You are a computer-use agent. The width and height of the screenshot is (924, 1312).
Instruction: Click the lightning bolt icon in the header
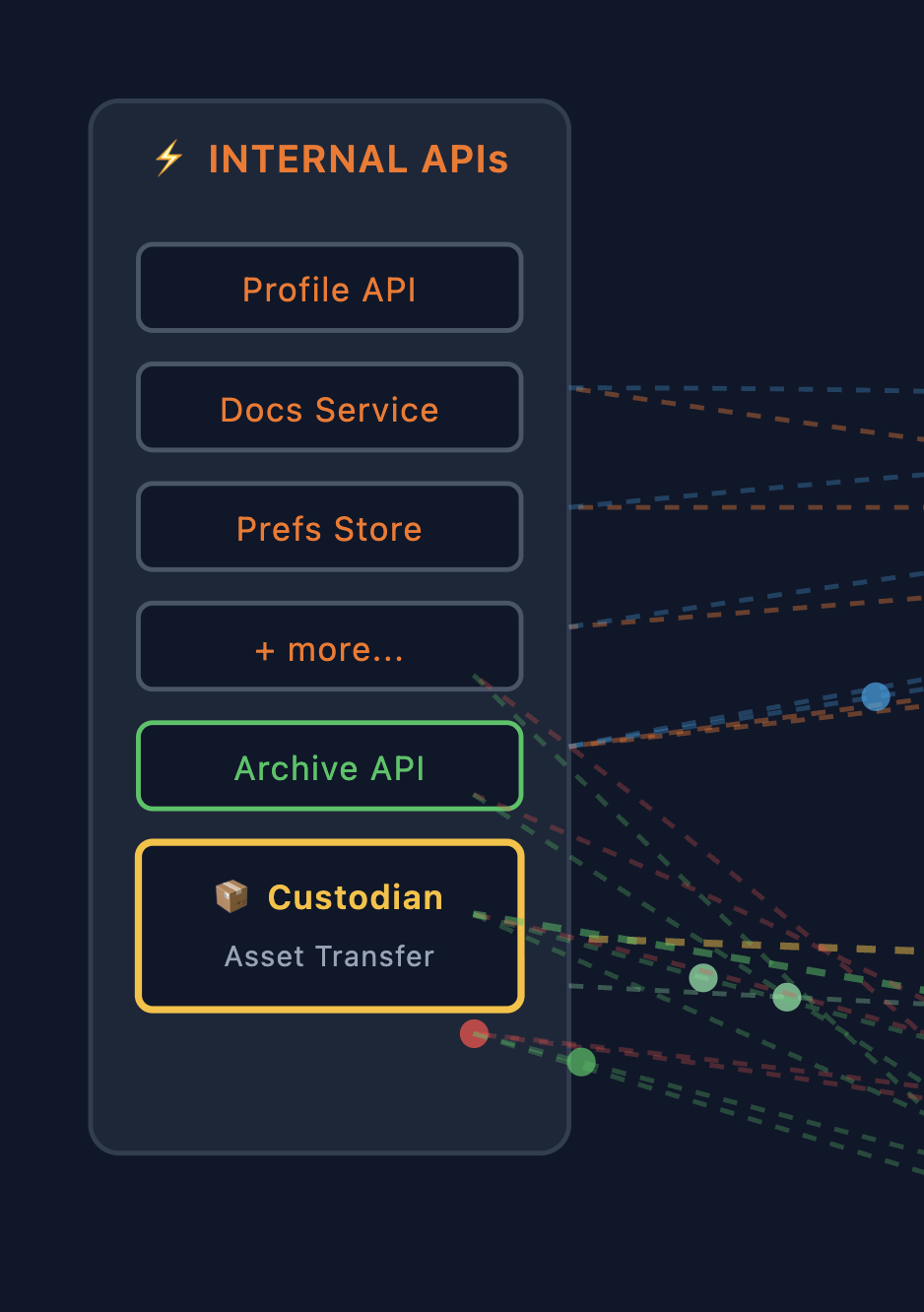(169, 158)
